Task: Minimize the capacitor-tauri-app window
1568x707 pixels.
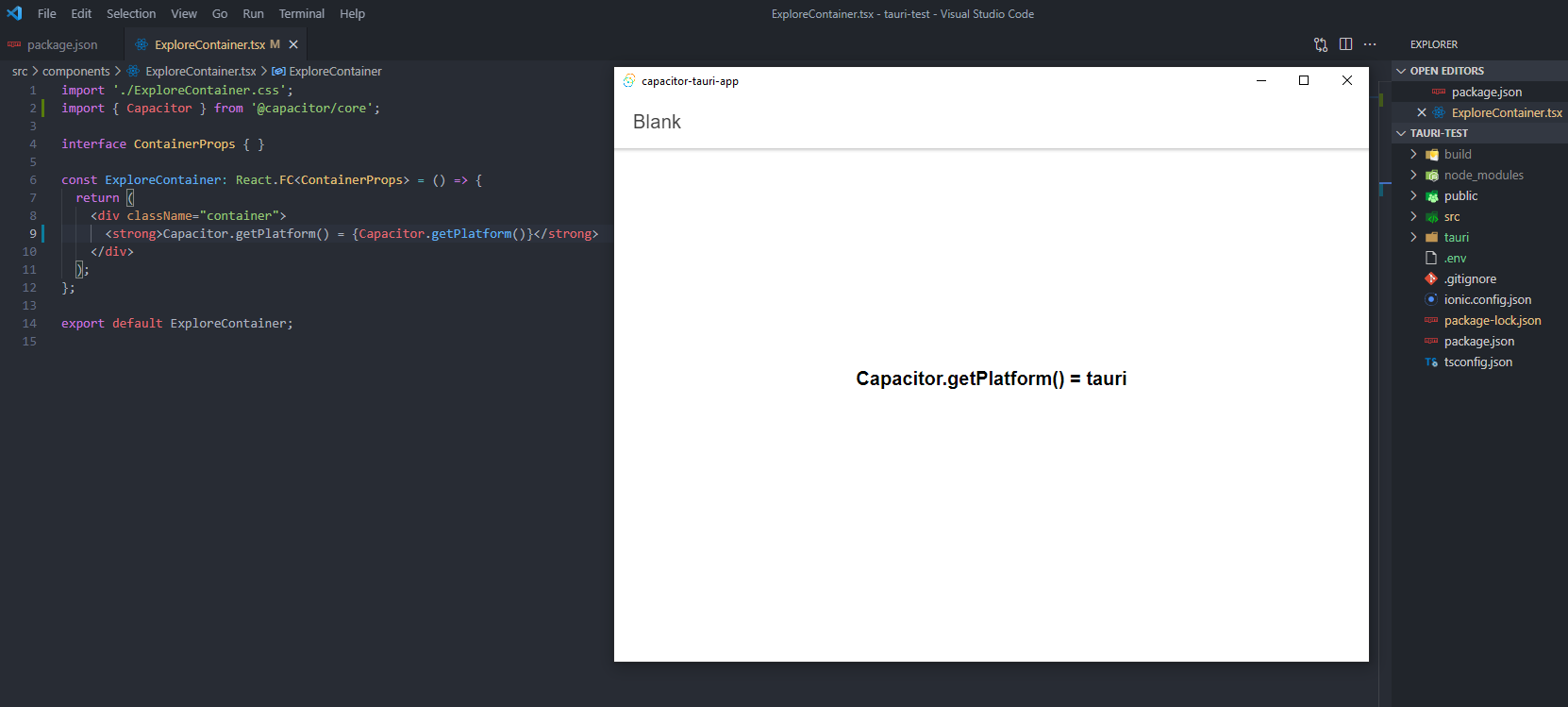Action: (1260, 81)
